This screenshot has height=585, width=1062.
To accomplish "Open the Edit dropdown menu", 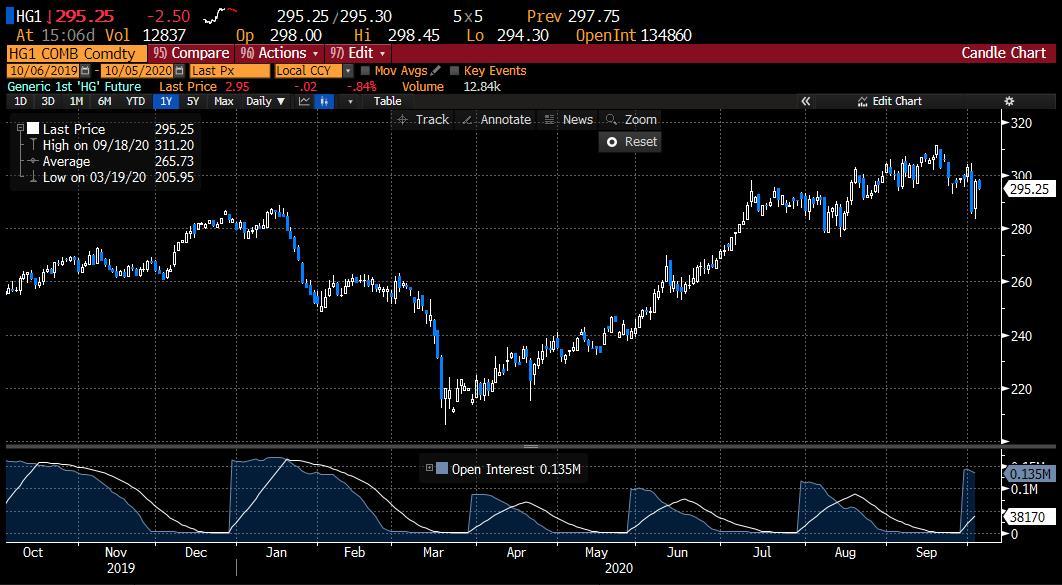I will (x=358, y=53).
